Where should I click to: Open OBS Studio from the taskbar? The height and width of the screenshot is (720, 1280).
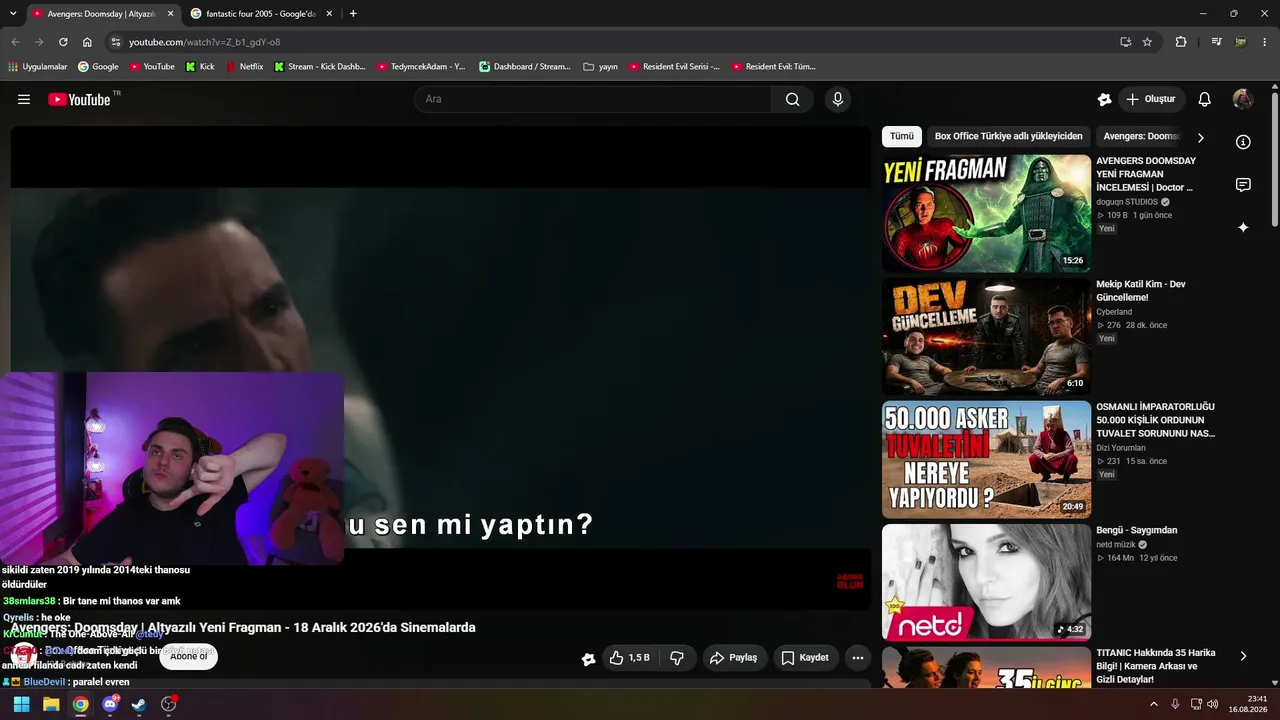click(x=169, y=704)
